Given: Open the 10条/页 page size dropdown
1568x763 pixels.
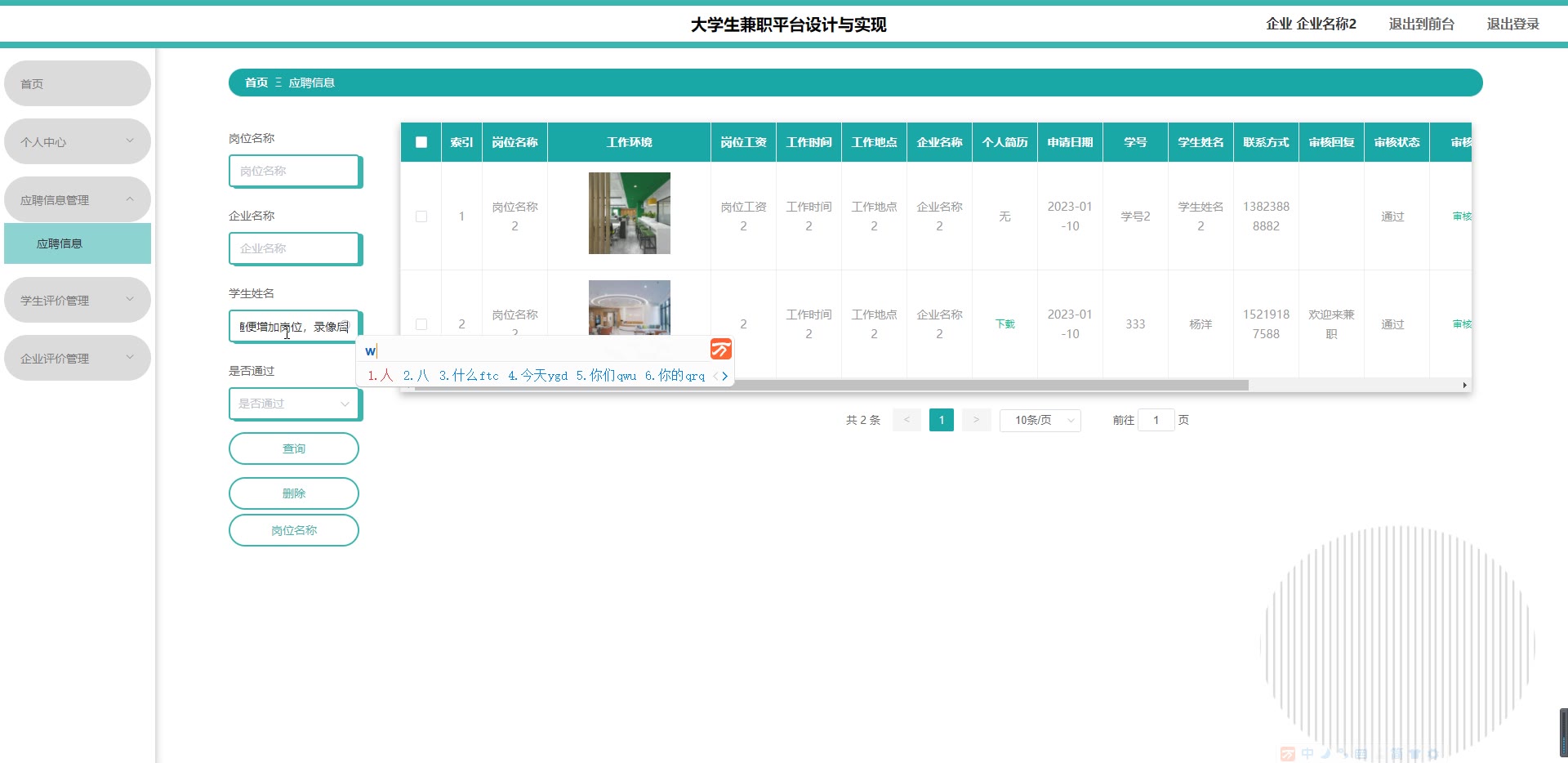Looking at the screenshot, I should (x=1040, y=420).
